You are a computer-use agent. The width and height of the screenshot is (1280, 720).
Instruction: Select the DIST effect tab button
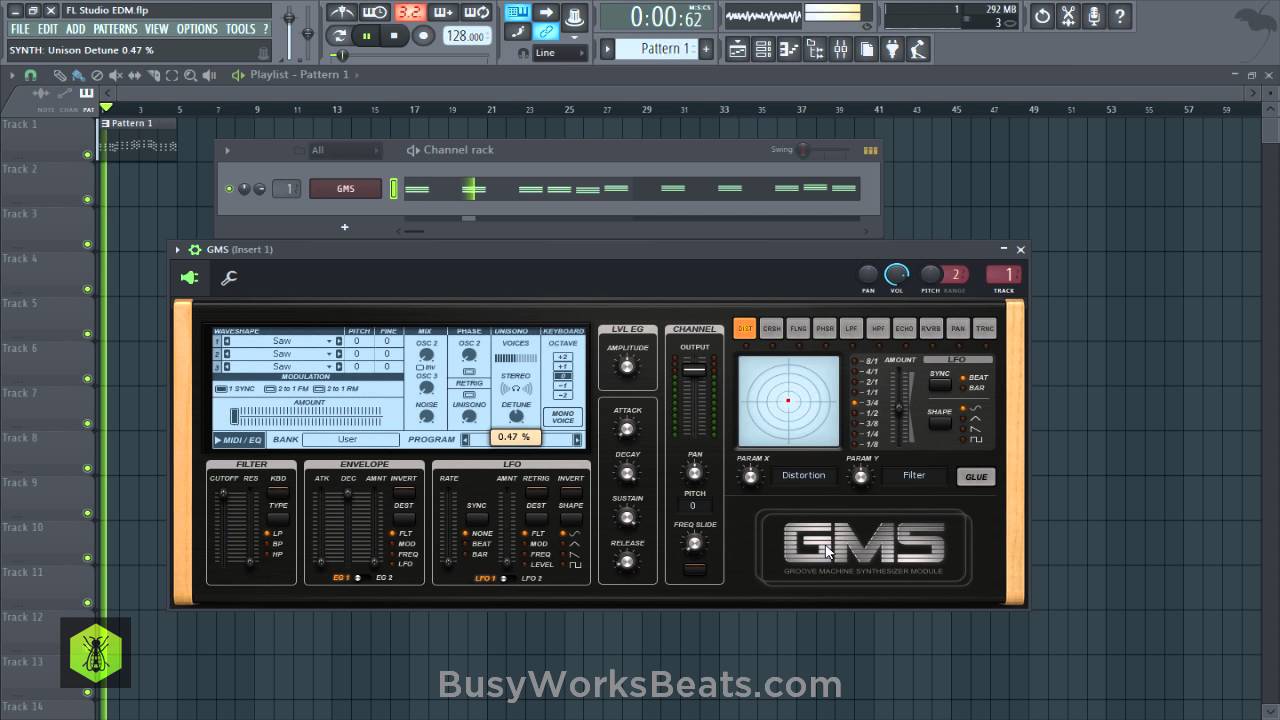[x=745, y=328]
